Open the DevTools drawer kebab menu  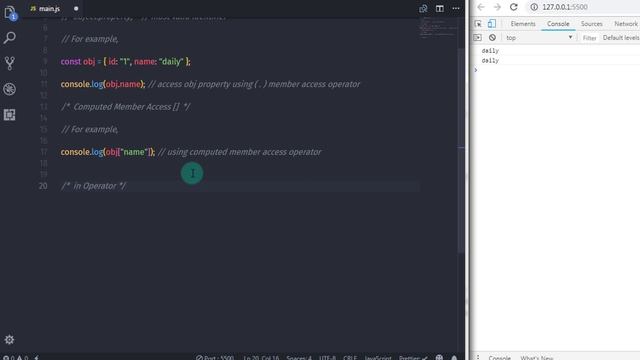478,357
